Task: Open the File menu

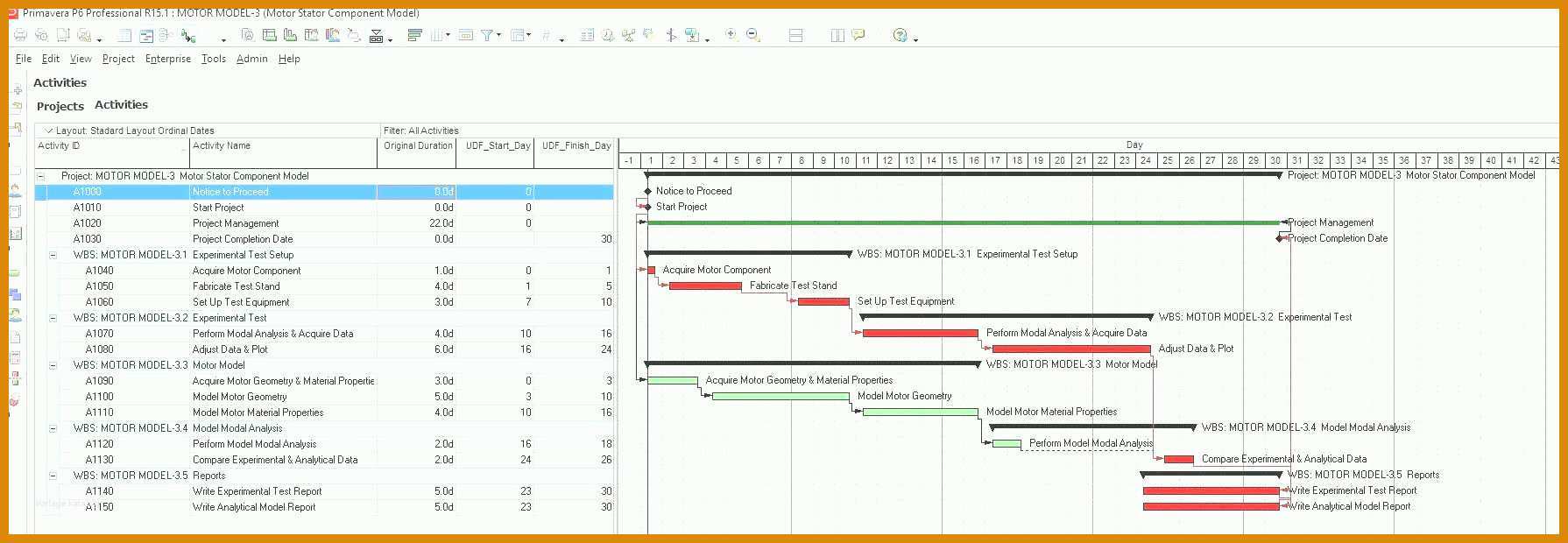Action: 24,59
